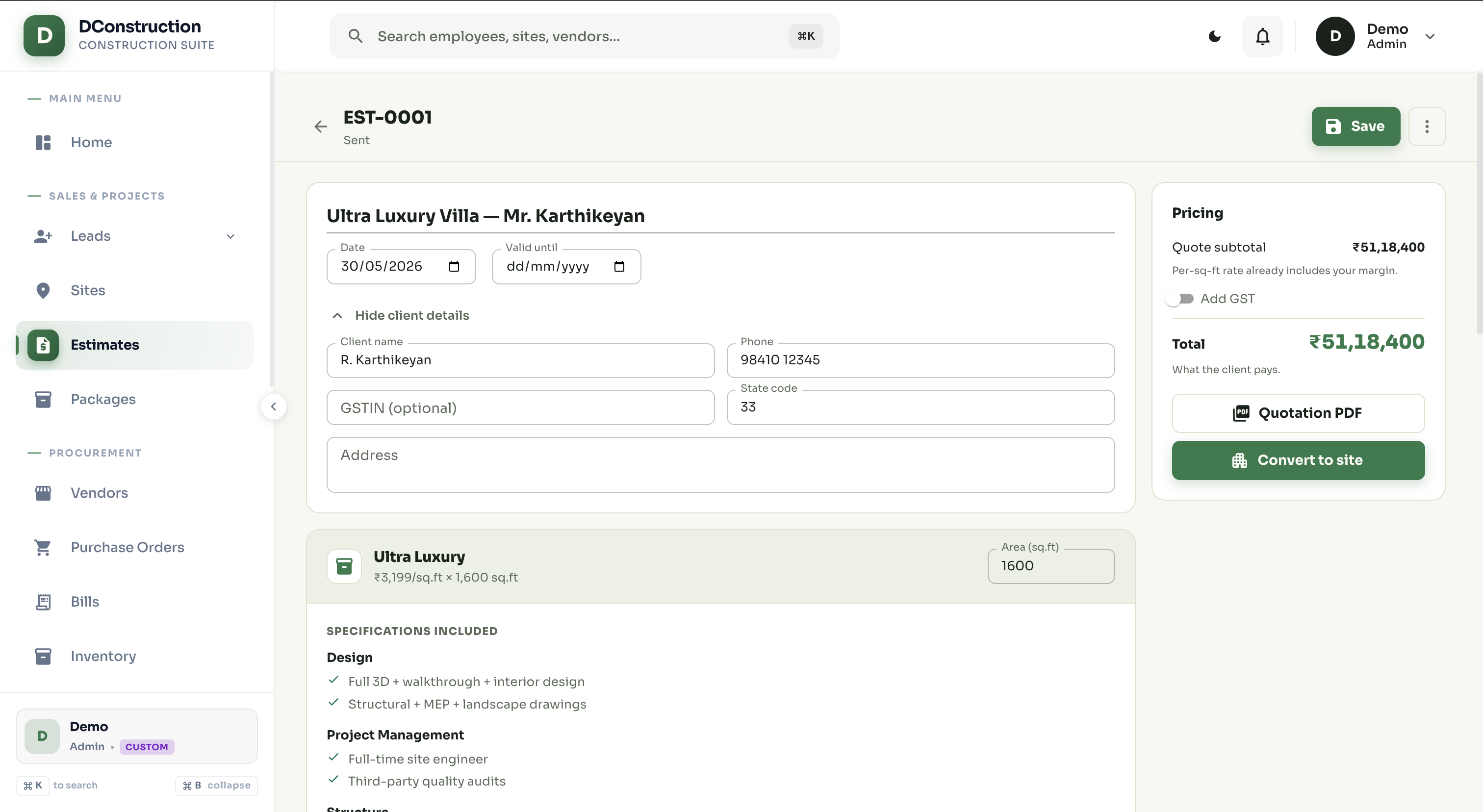Click the Packages box icon
This screenshot has width=1483, height=812.
43,400
